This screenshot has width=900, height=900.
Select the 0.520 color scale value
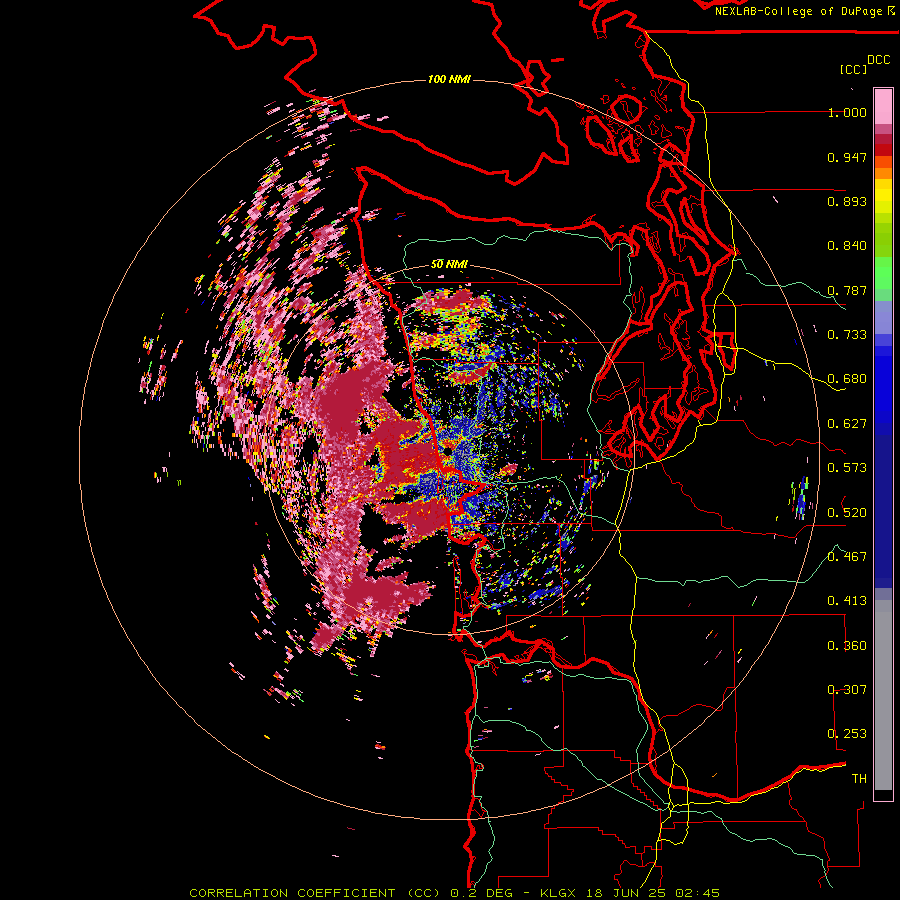click(x=847, y=513)
